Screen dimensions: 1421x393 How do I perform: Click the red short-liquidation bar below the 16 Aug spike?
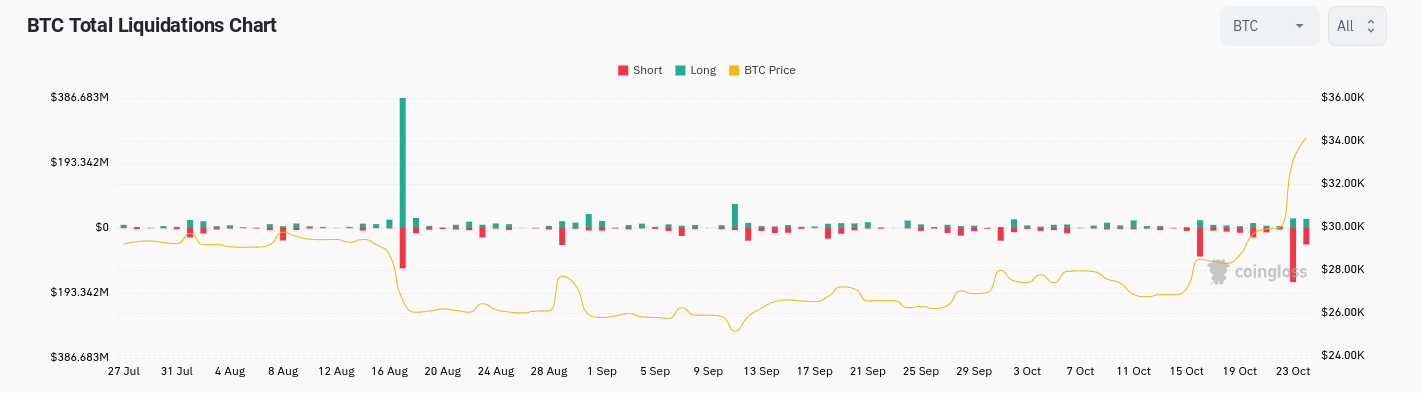[402, 247]
